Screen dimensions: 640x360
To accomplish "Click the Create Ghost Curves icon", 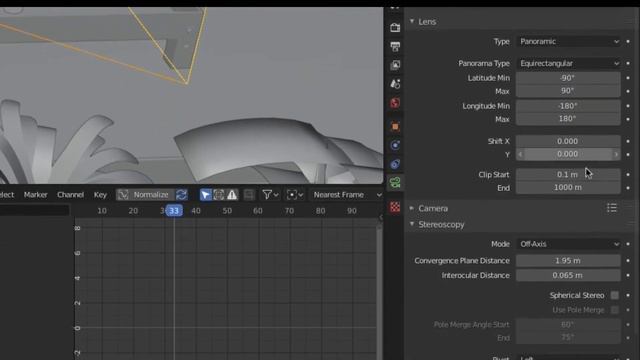I will (x=249, y=195).
